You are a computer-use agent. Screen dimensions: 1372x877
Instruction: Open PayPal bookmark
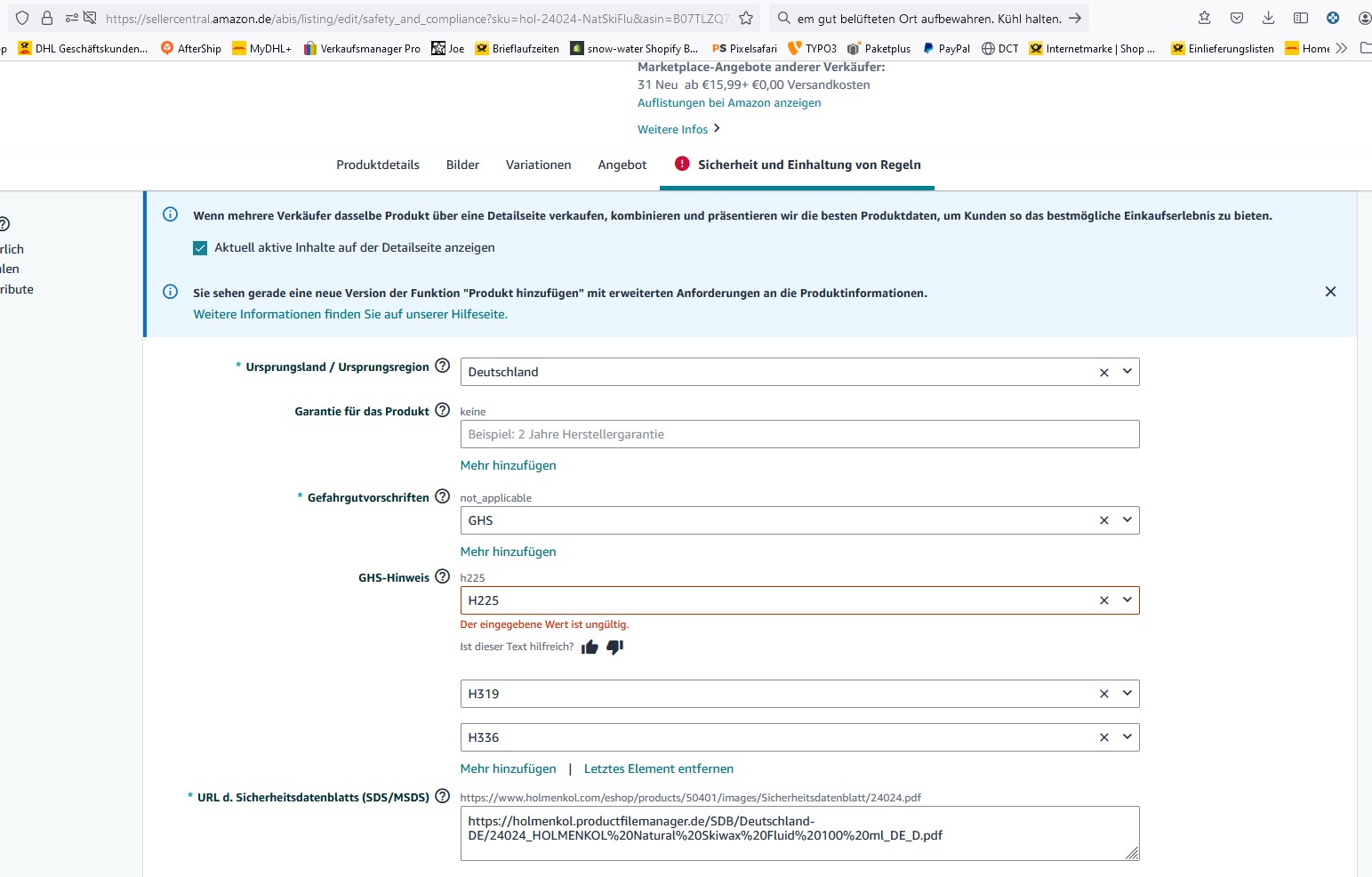pos(946,48)
